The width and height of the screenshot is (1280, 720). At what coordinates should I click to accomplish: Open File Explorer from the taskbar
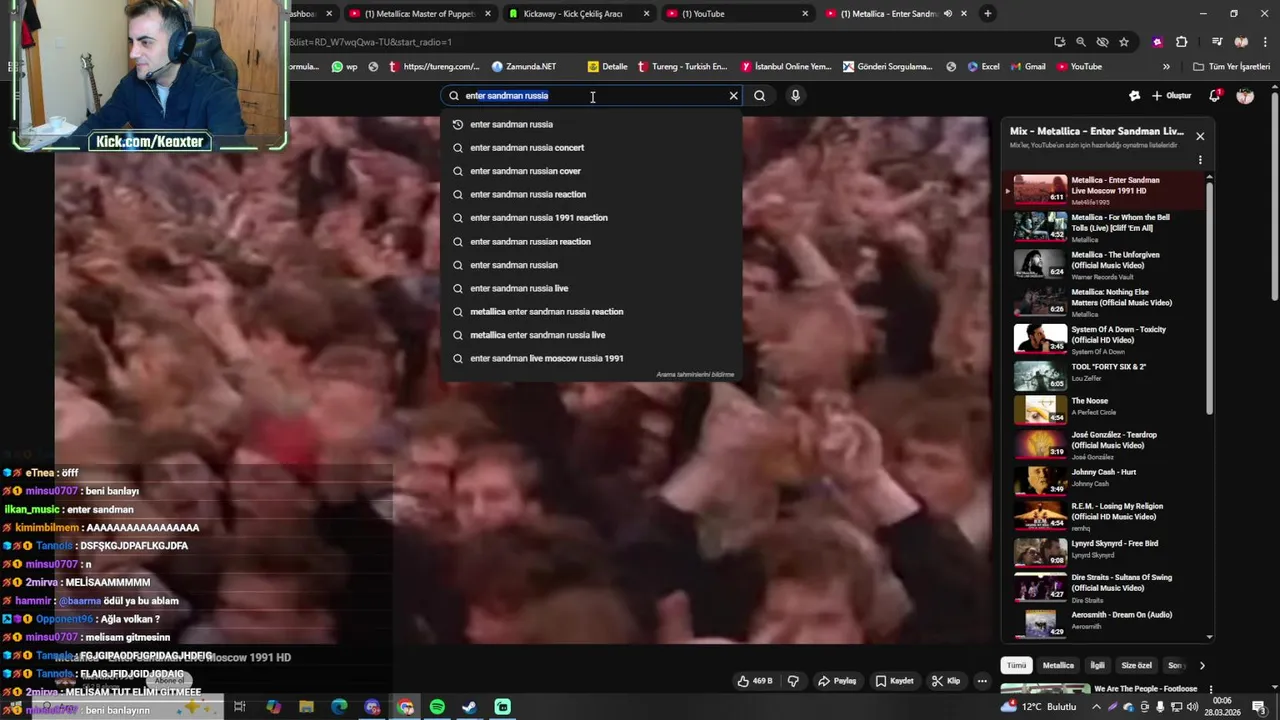coord(306,707)
